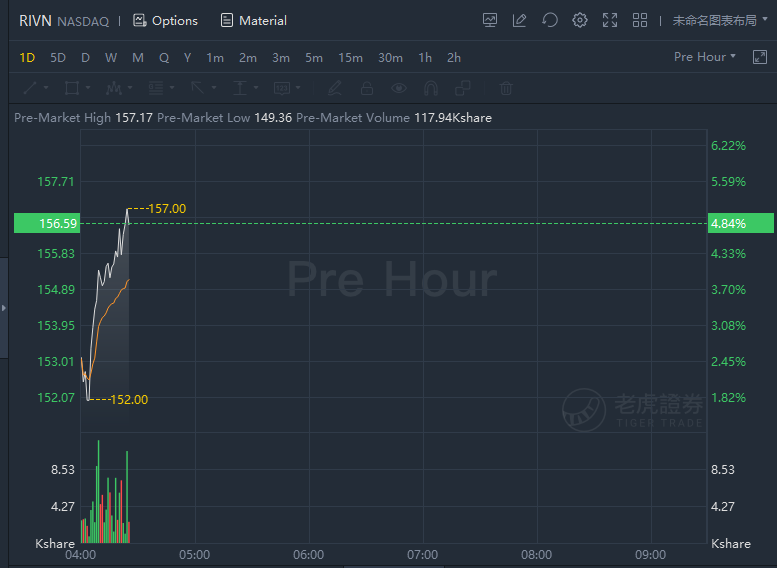The height and width of the screenshot is (568, 777).
Task: Click the Pre-Market High value 157.17
Action: (134, 118)
